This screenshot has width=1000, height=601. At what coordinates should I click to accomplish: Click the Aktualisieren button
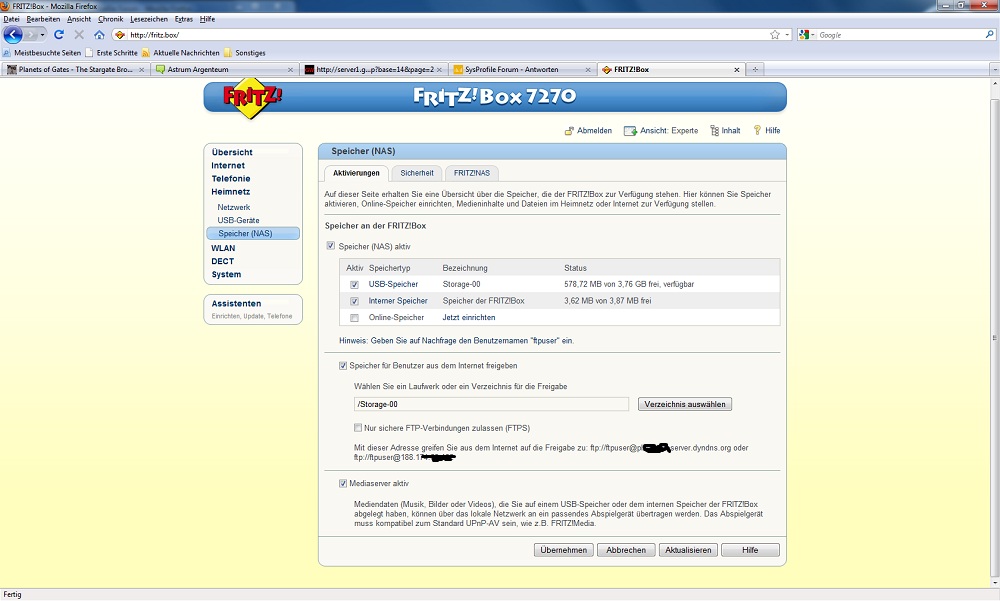point(688,550)
